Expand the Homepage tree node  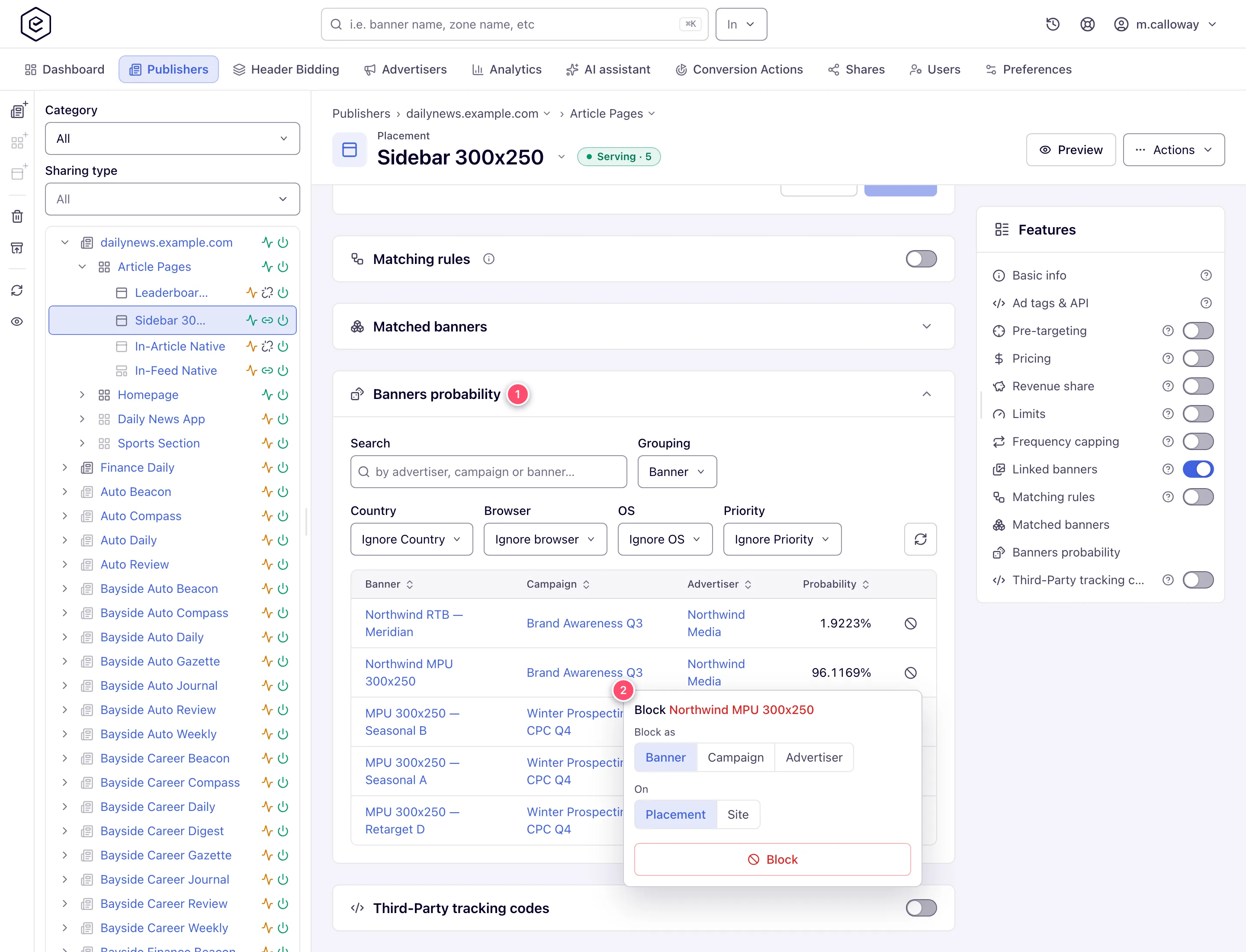(82, 395)
